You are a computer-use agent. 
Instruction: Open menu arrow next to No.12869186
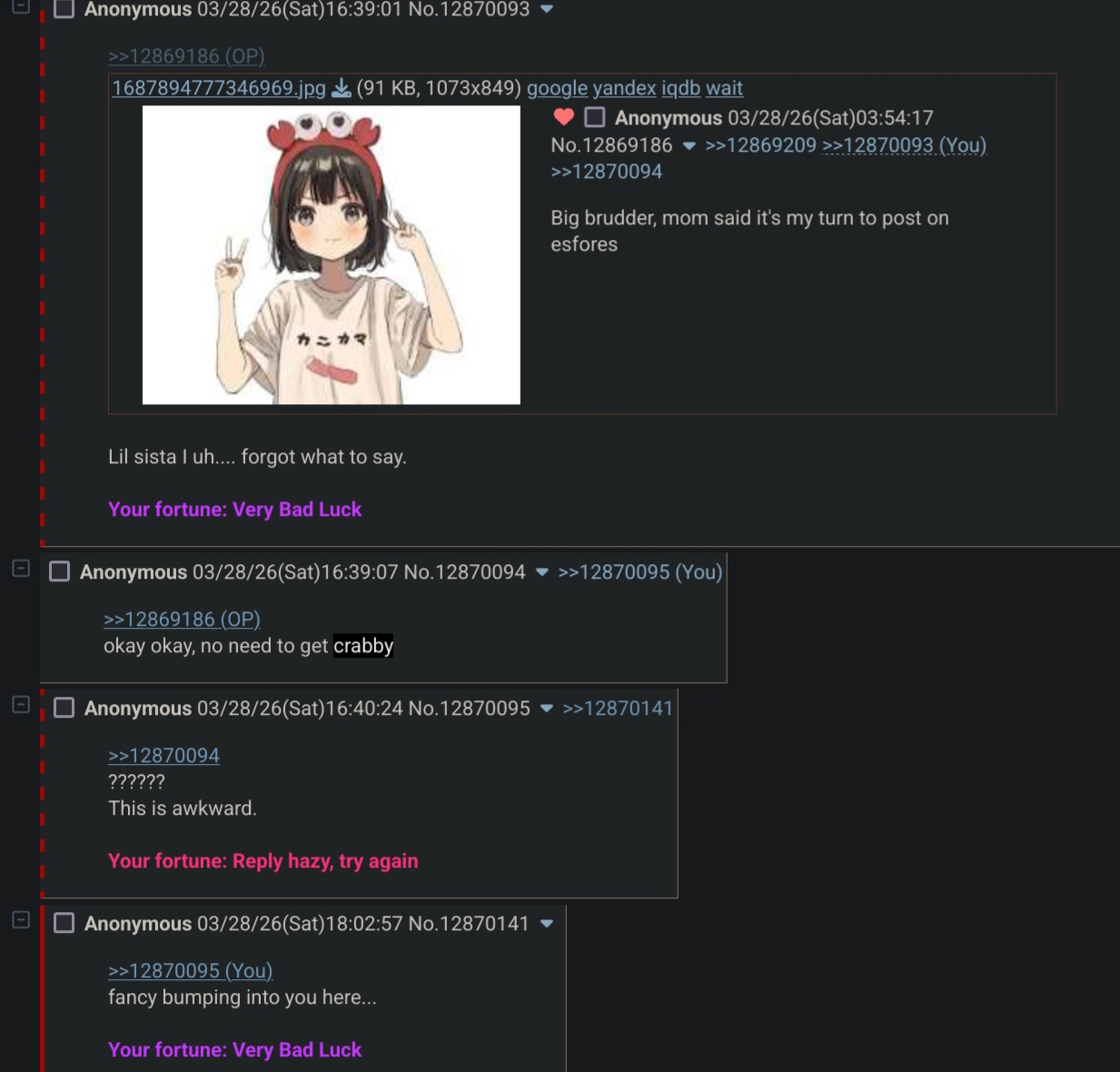pos(689,145)
